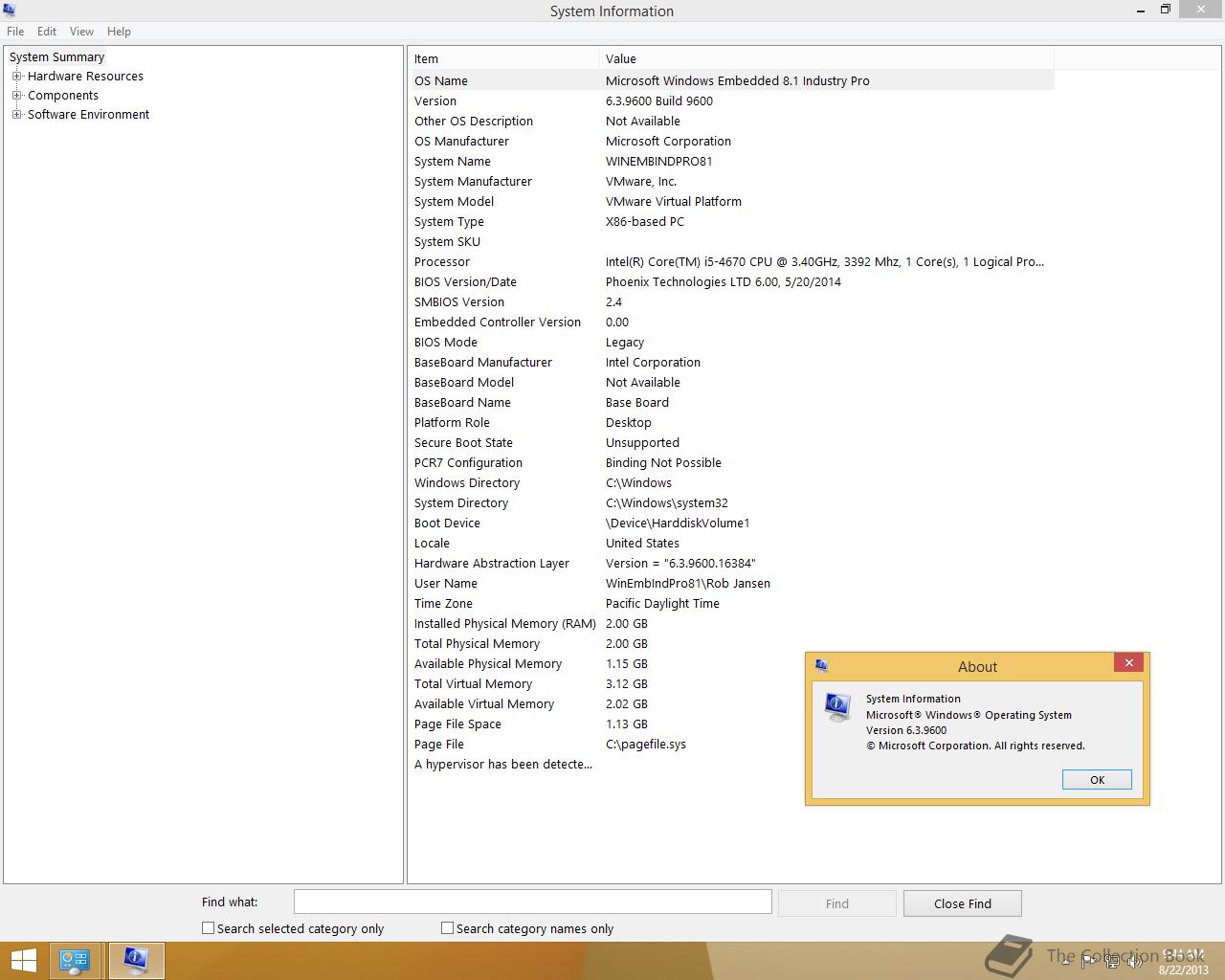The width and height of the screenshot is (1225, 980).
Task: Open the Edit menu
Action: (x=47, y=32)
